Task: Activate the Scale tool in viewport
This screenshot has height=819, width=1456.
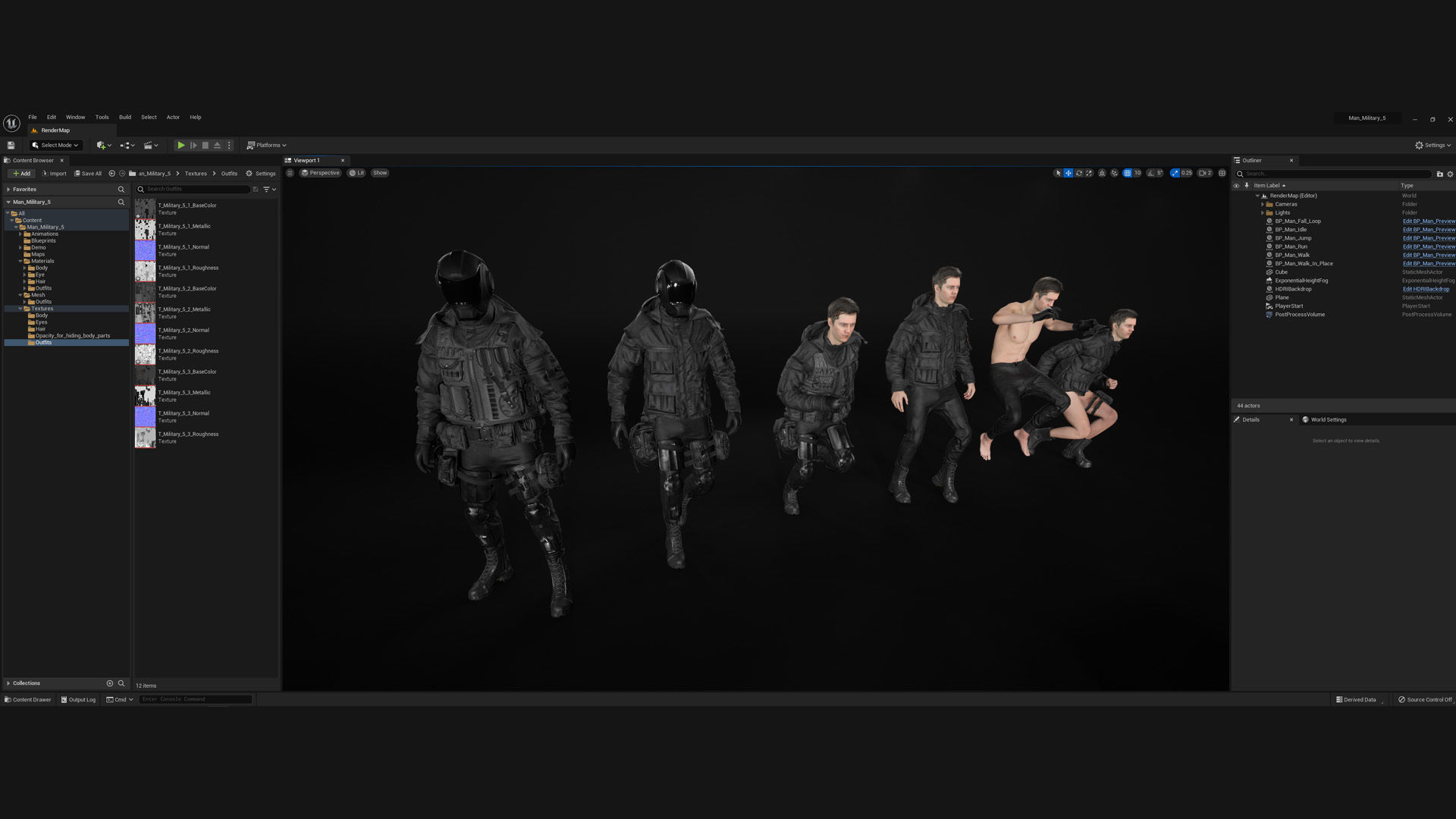Action: (x=1090, y=173)
